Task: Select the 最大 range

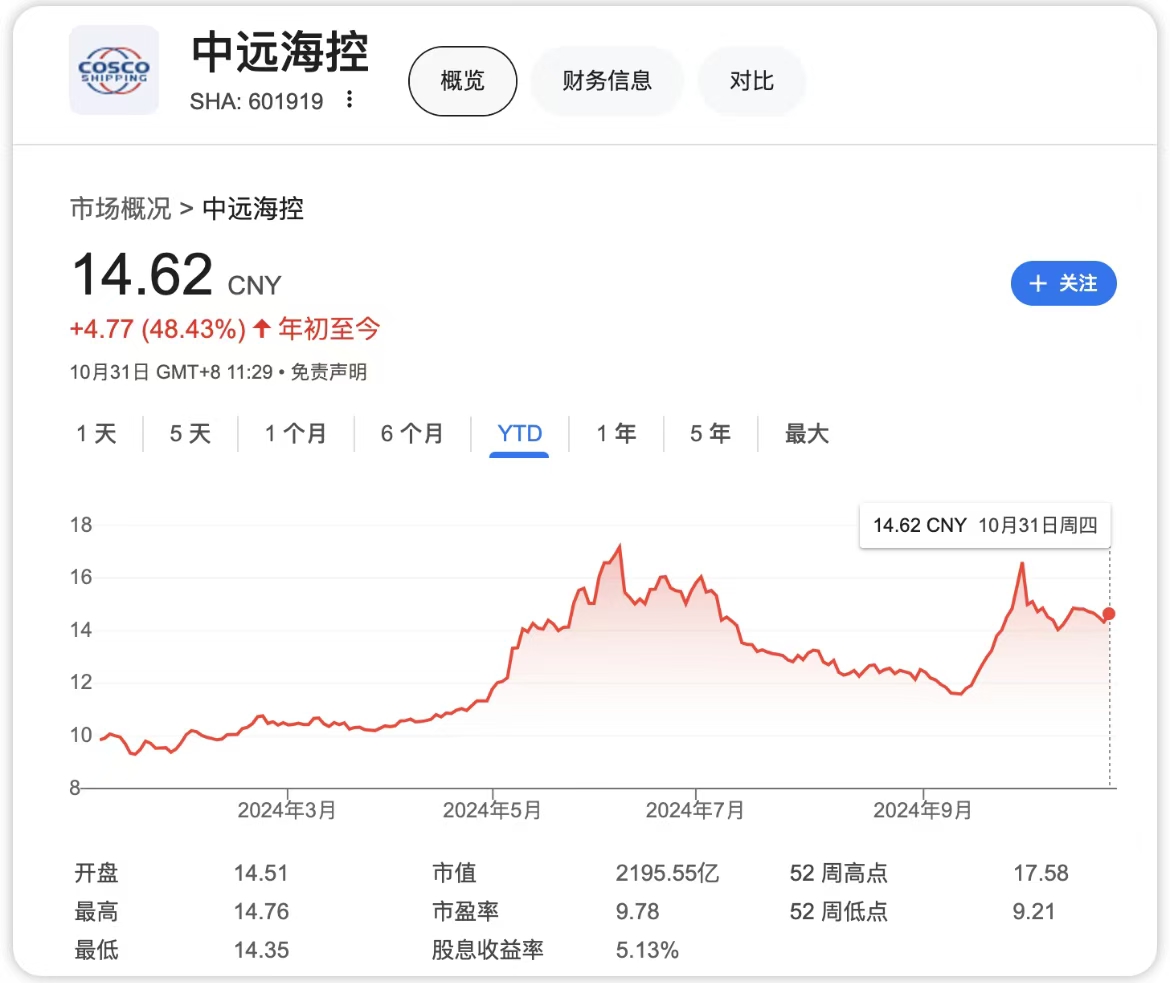Action: click(x=807, y=433)
